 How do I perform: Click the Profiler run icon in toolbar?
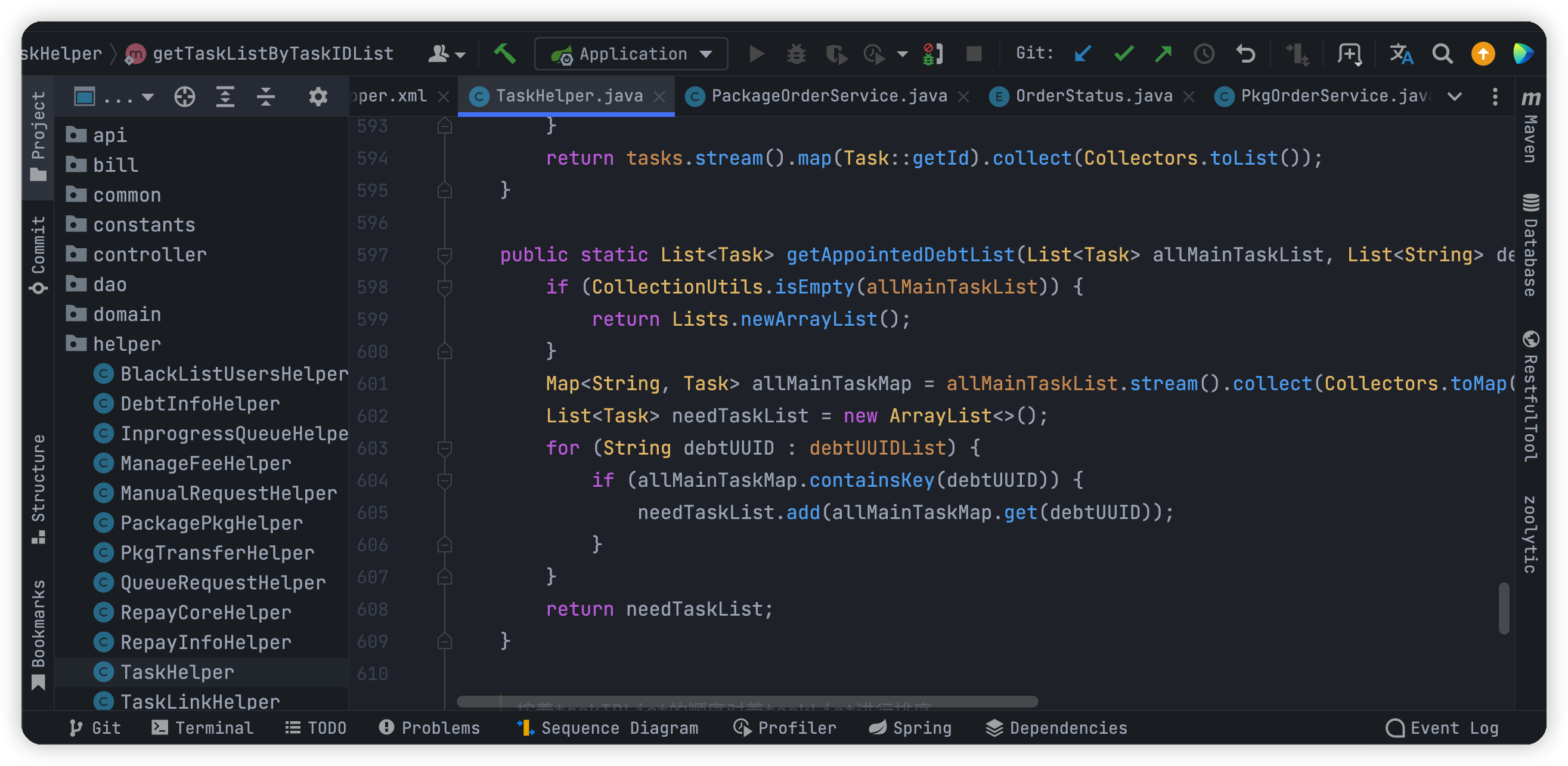[x=874, y=54]
